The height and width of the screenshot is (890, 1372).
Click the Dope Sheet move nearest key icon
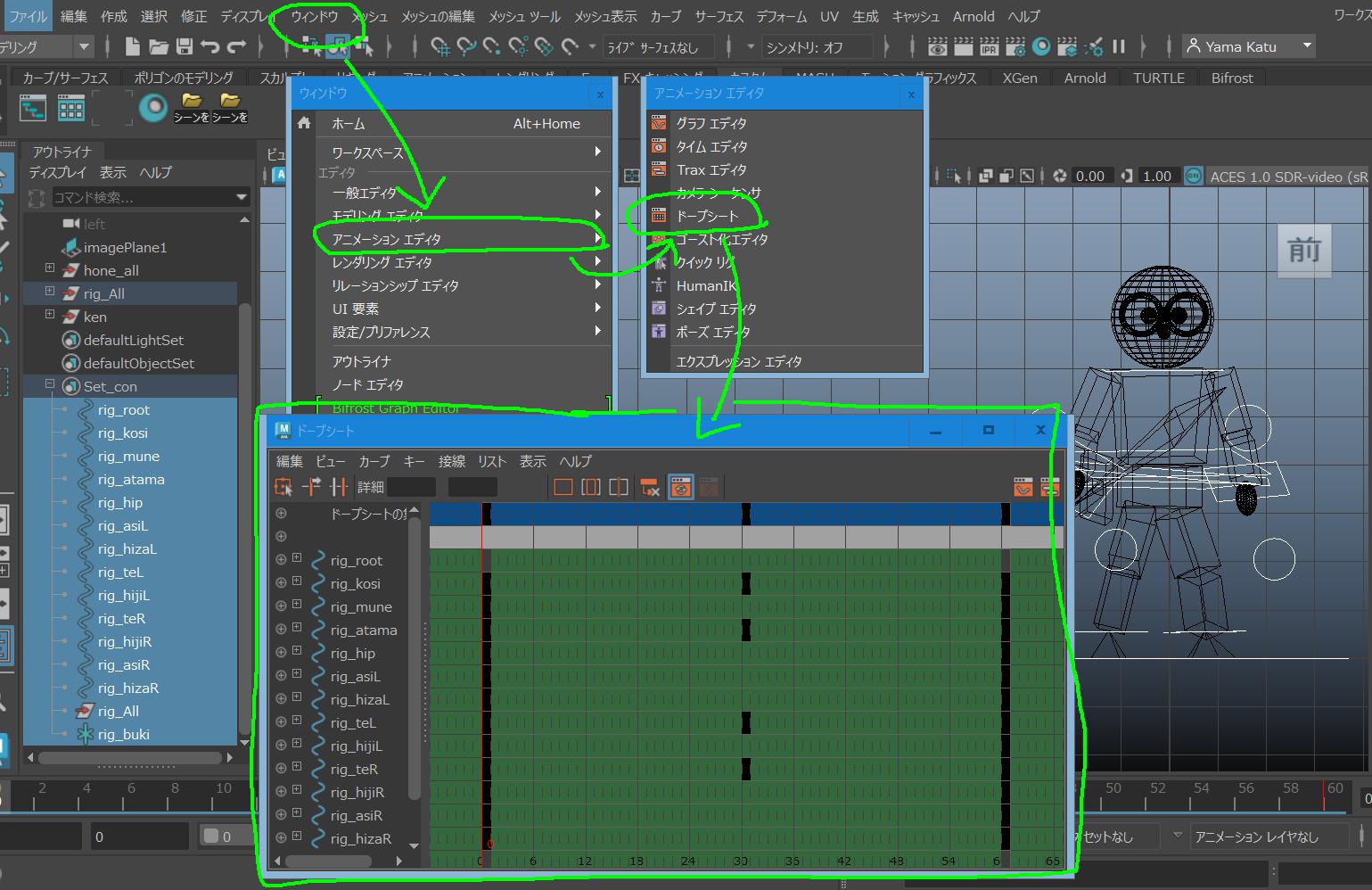click(311, 487)
